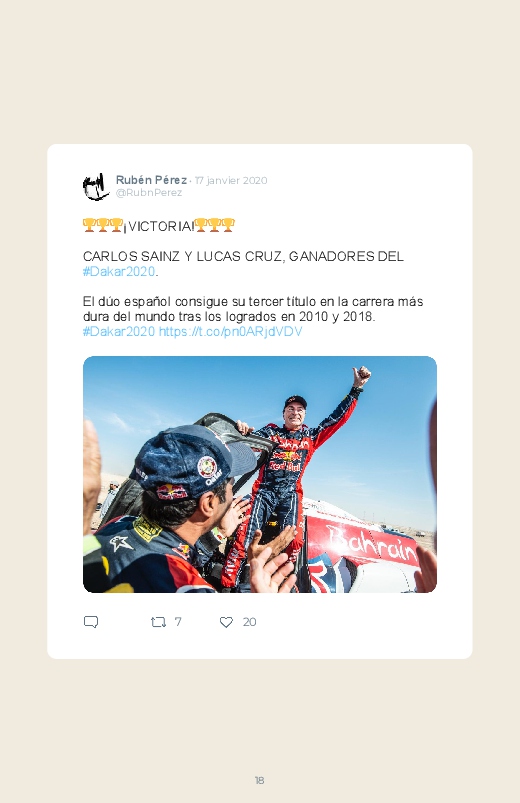
Task: Click the CARLOS SAINZ Y LUCAS CRUZ line
Action: pyautogui.click(x=243, y=257)
